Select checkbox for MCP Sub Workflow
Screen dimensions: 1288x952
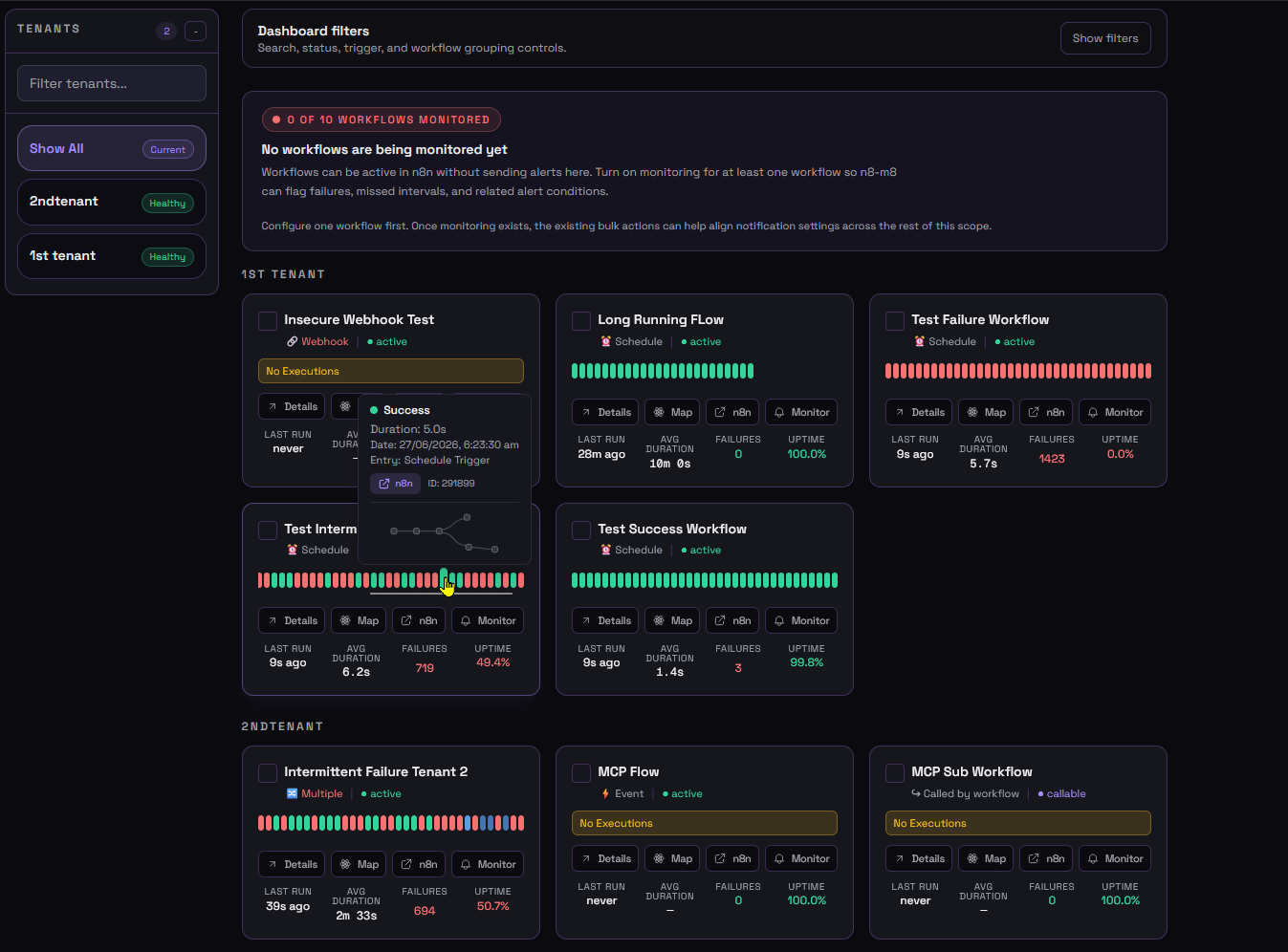click(895, 772)
